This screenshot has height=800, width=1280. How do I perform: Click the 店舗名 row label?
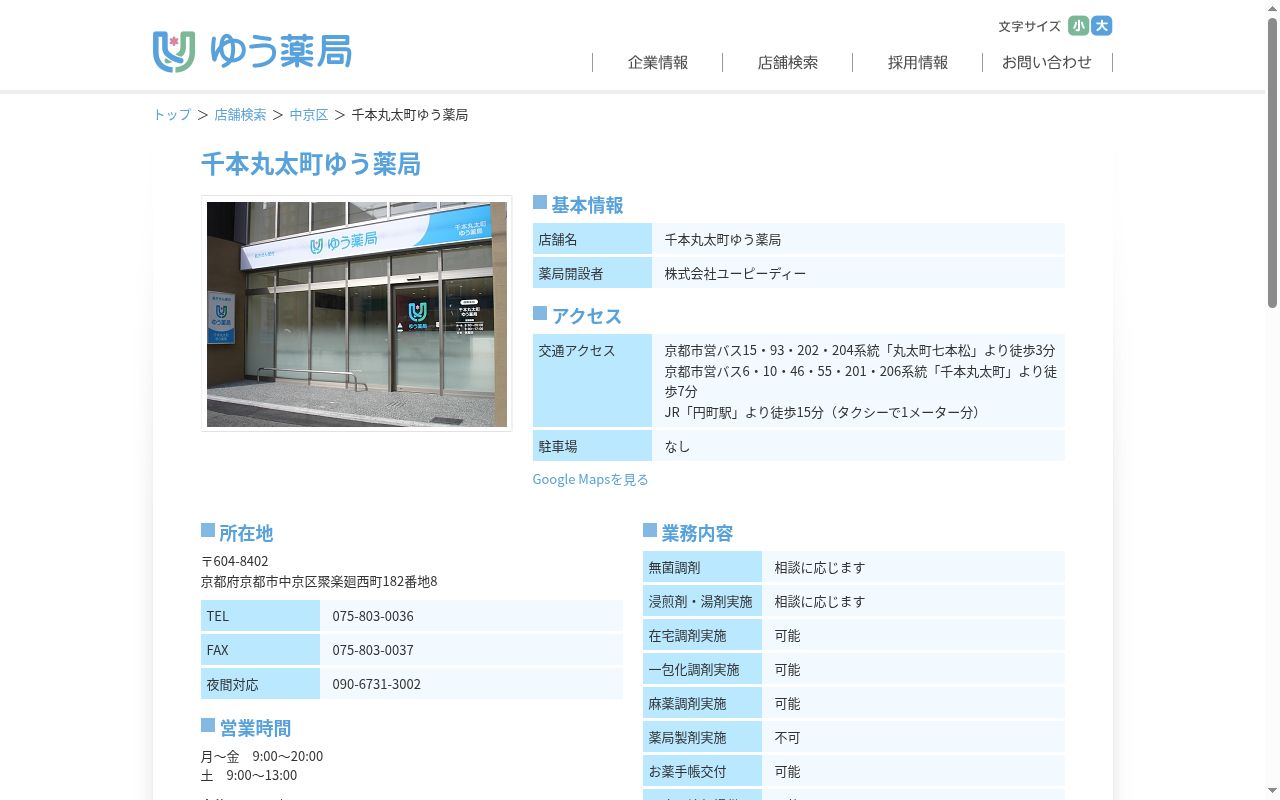(x=592, y=239)
